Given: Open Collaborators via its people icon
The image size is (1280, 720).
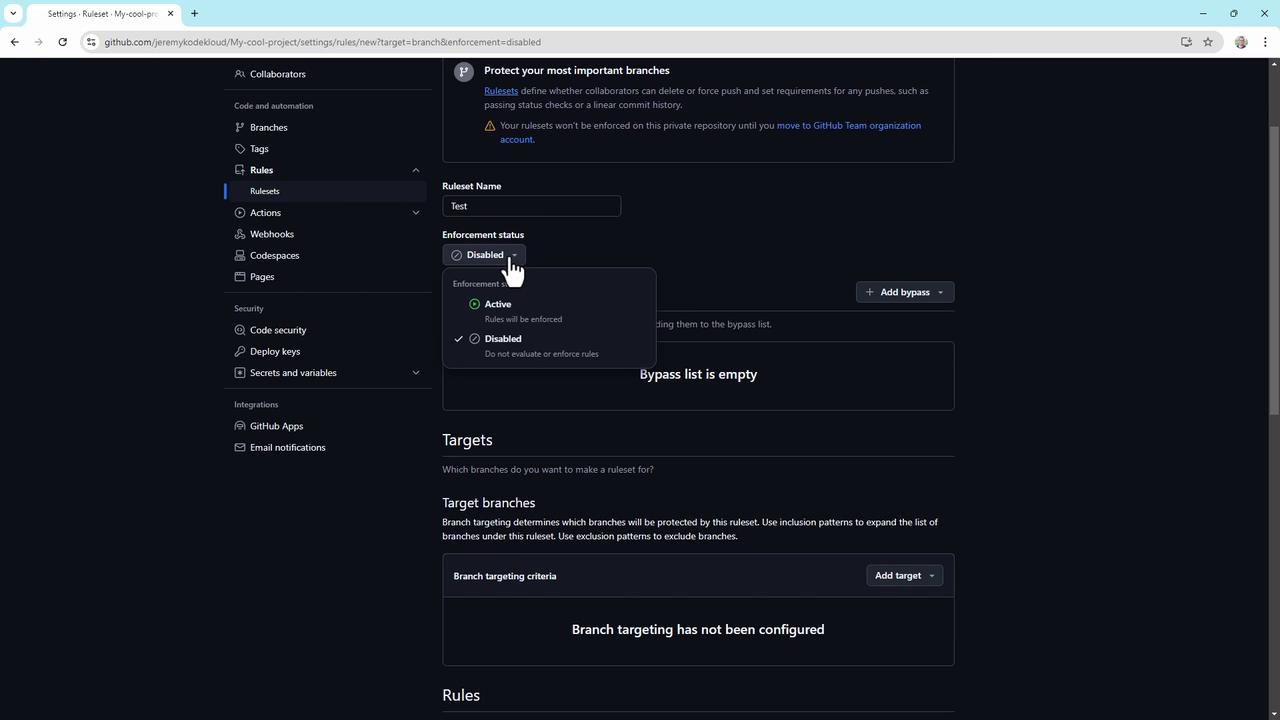Looking at the screenshot, I should pyautogui.click(x=240, y=74).
